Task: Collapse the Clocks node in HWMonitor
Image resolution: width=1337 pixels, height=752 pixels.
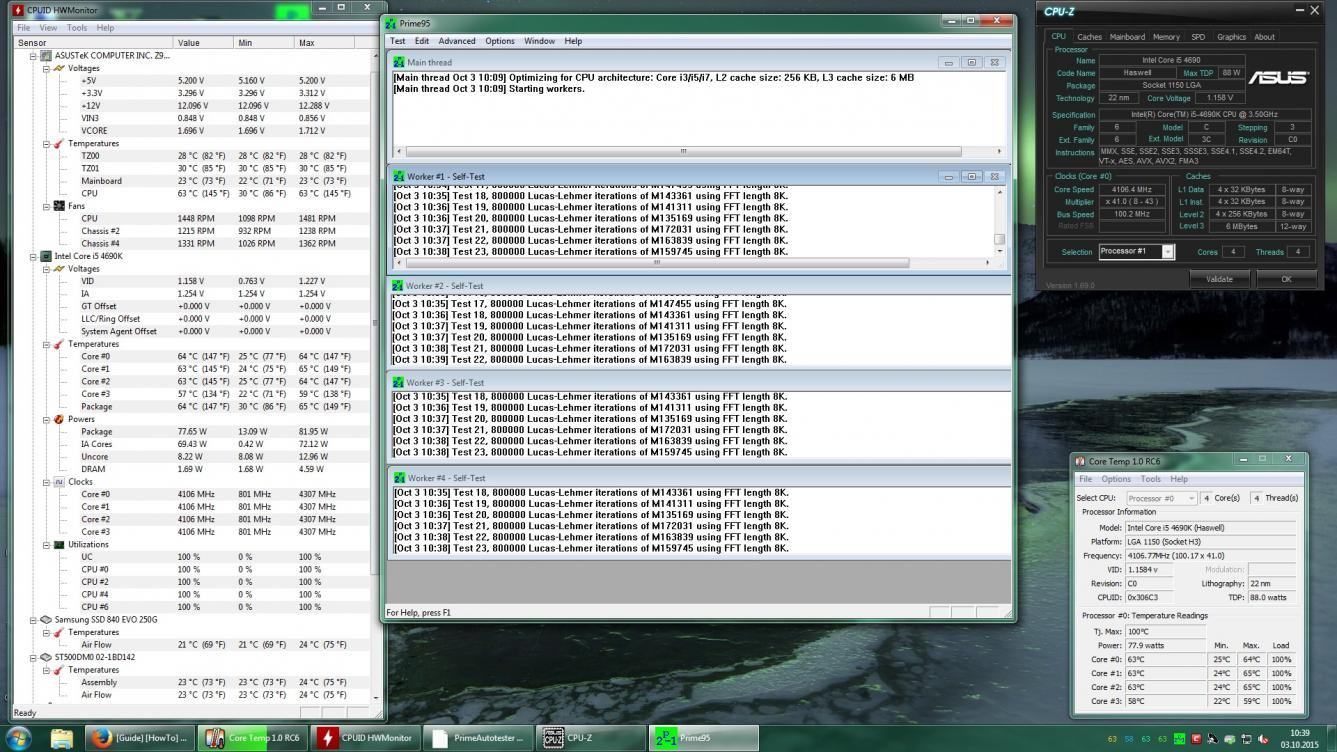Action: [46, 482]
